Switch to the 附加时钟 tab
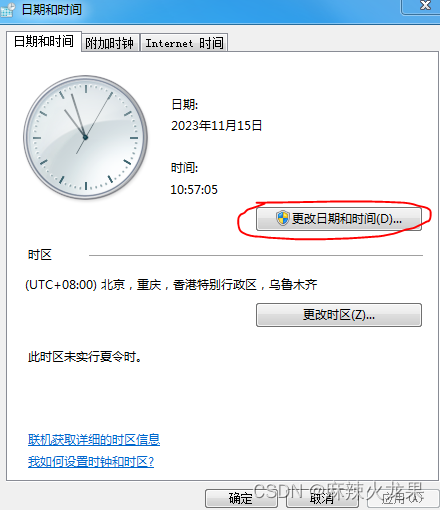 110,43
